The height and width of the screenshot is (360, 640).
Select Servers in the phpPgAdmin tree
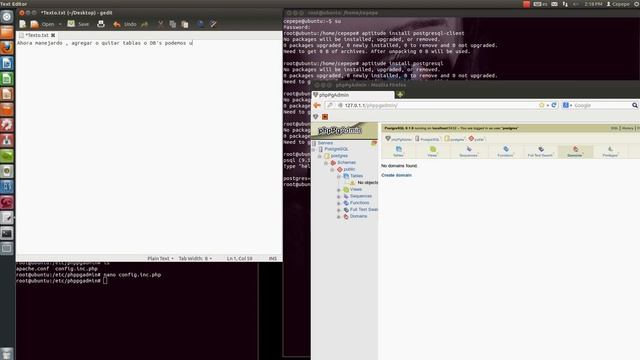pos(325,143)
